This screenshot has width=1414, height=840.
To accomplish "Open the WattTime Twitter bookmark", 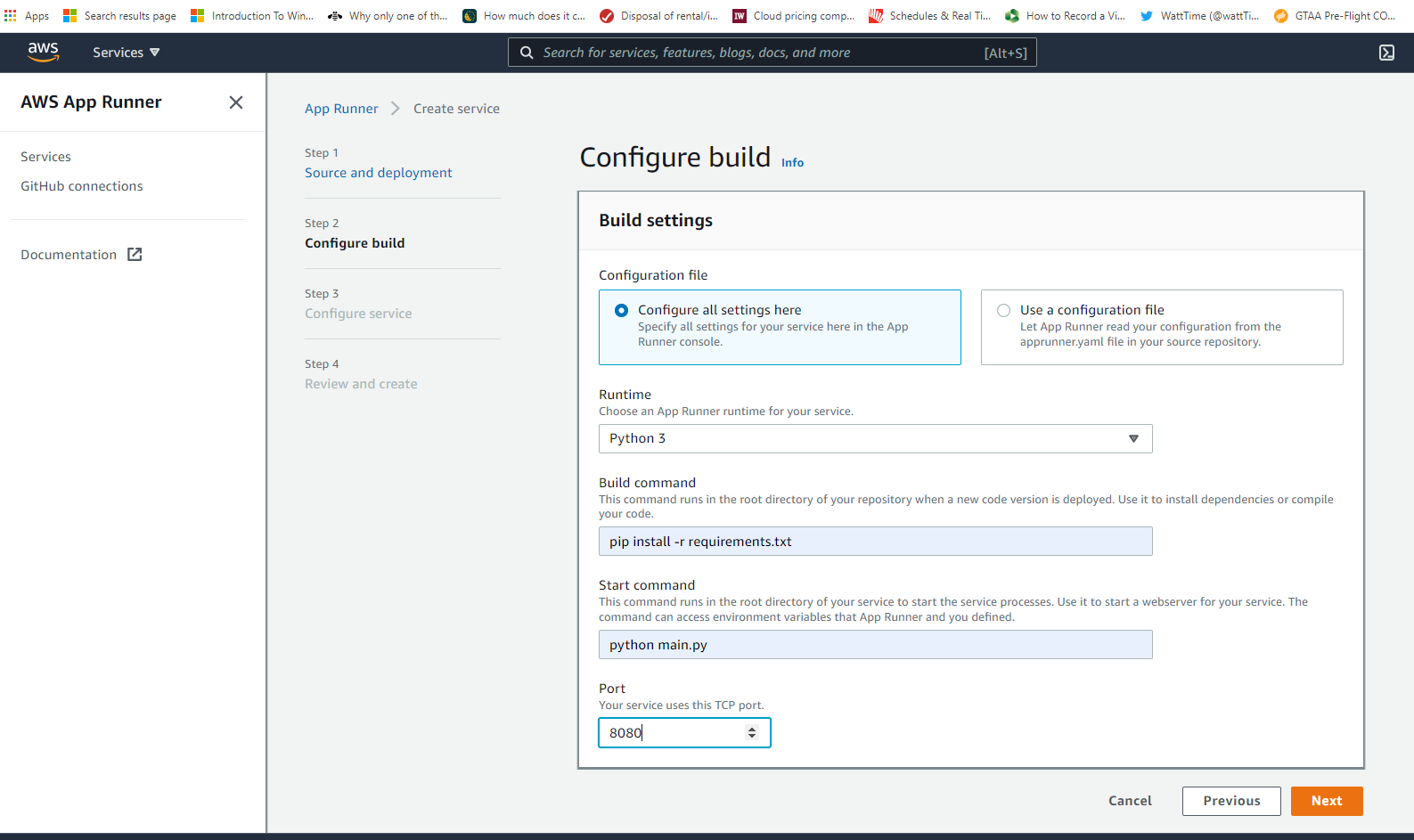I will coord(1199,15).
